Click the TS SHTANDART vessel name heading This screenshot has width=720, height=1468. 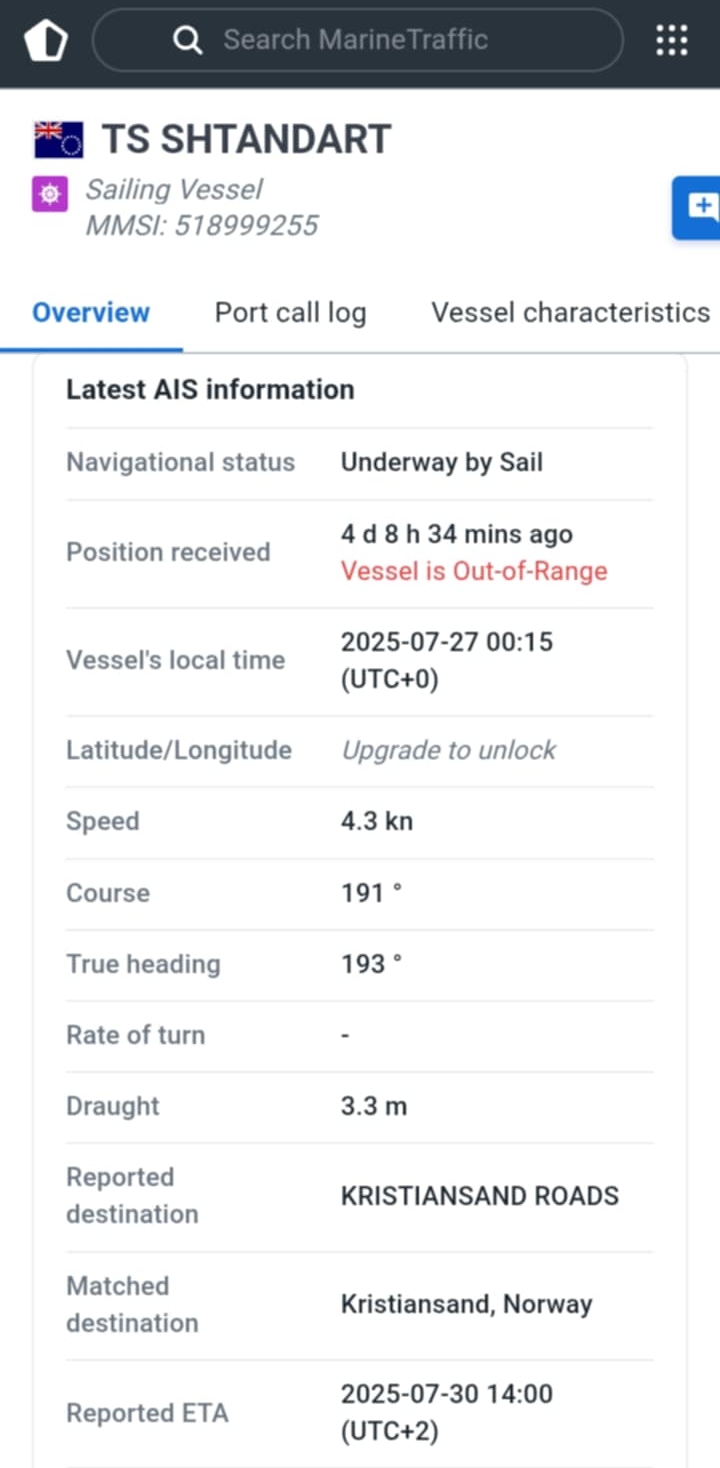pos(246,140)
